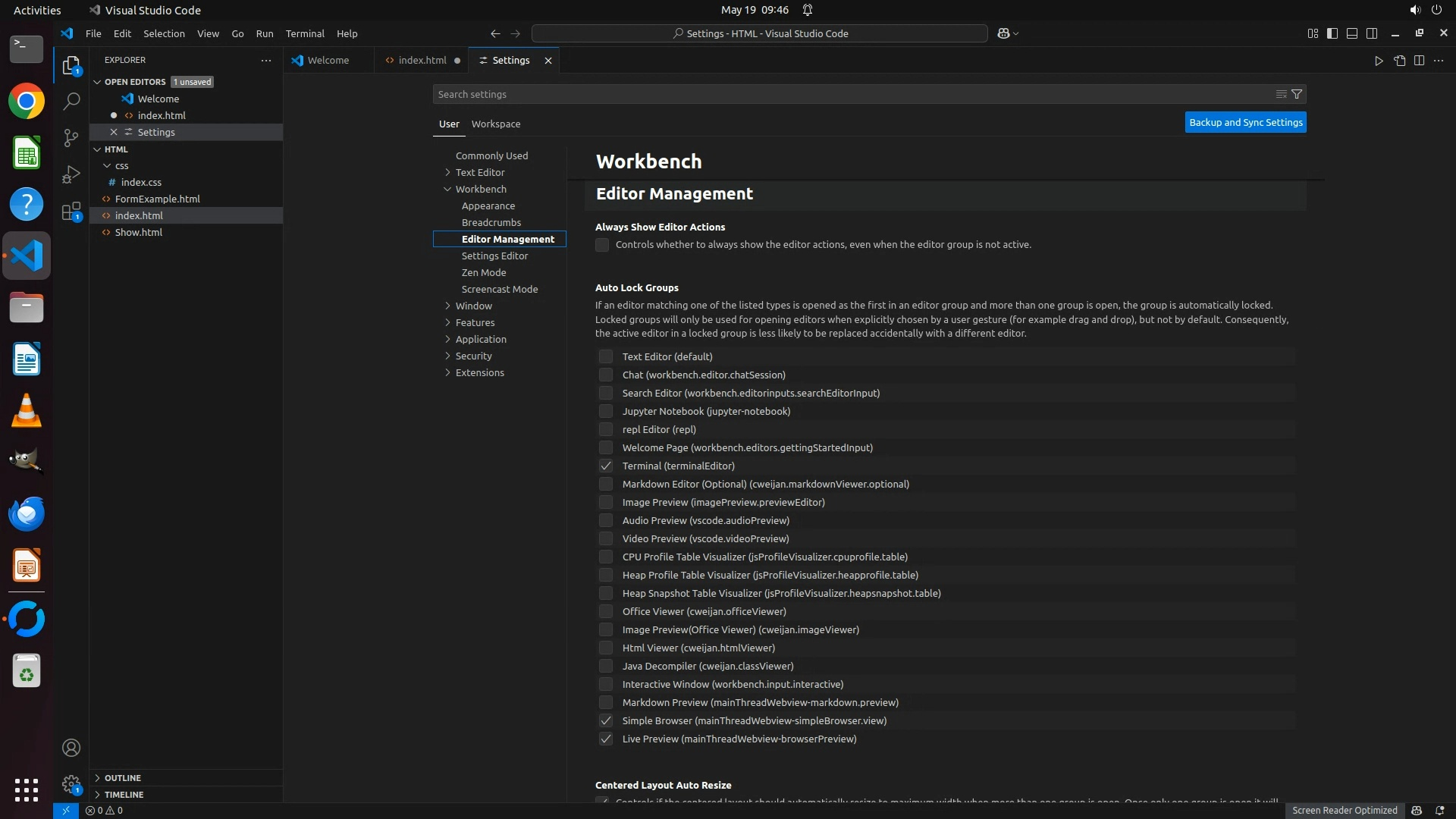
Task: Open the Manage gear menu
Action: click(x=71, y=784)
